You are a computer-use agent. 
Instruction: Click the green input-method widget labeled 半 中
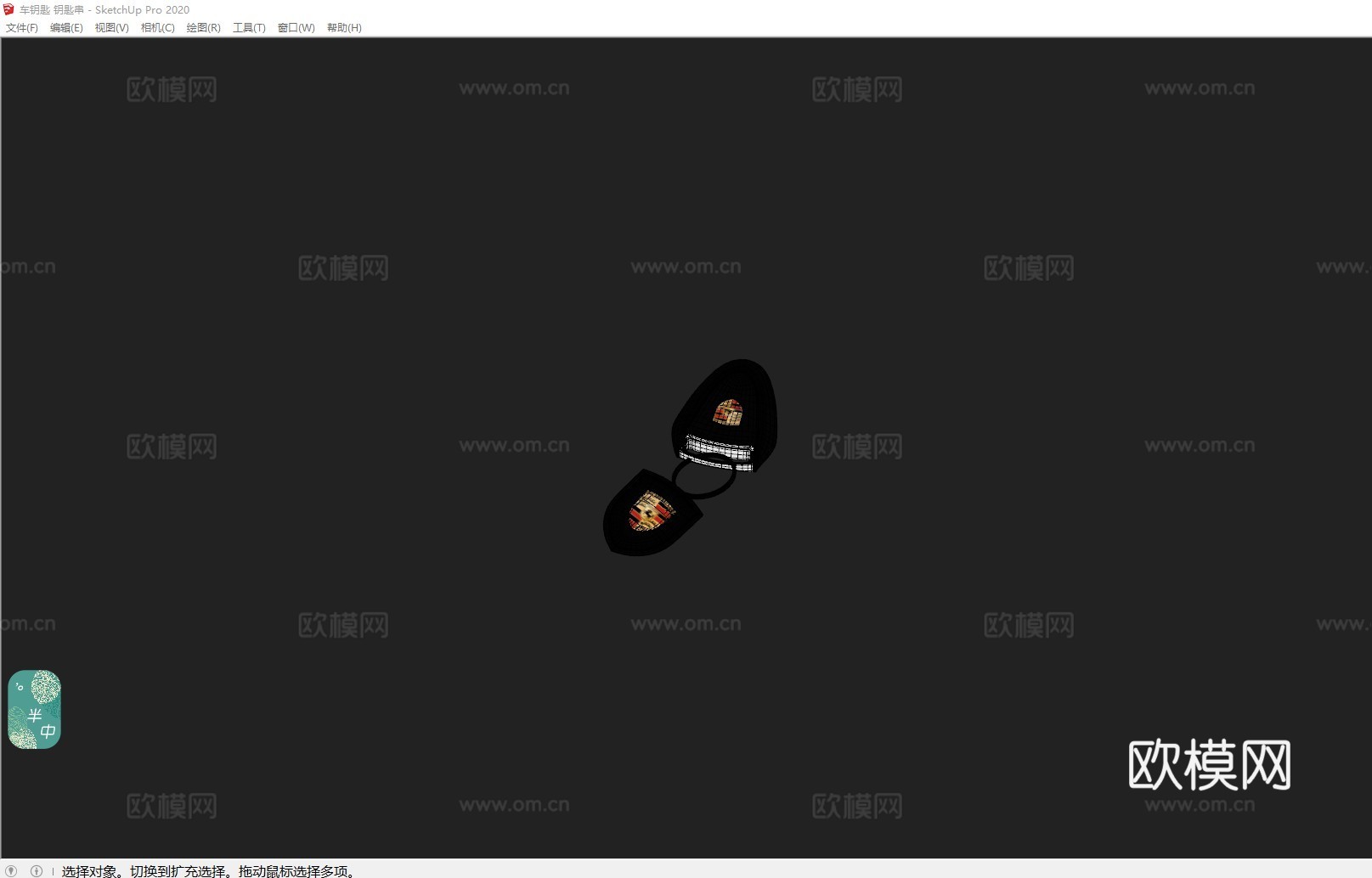[34, 710]
